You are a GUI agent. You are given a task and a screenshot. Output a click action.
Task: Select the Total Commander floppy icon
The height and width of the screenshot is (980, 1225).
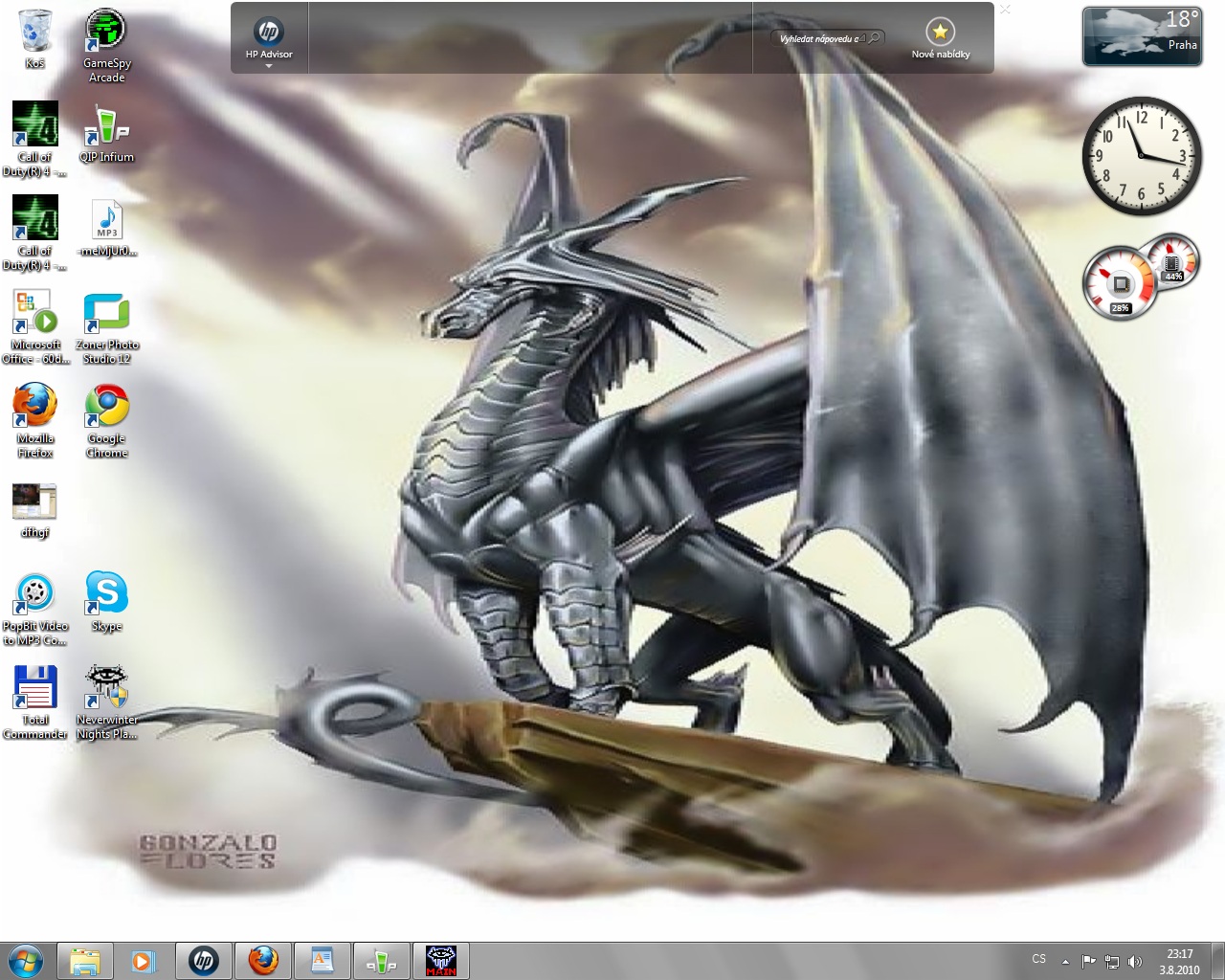click(x=35, y=687)
